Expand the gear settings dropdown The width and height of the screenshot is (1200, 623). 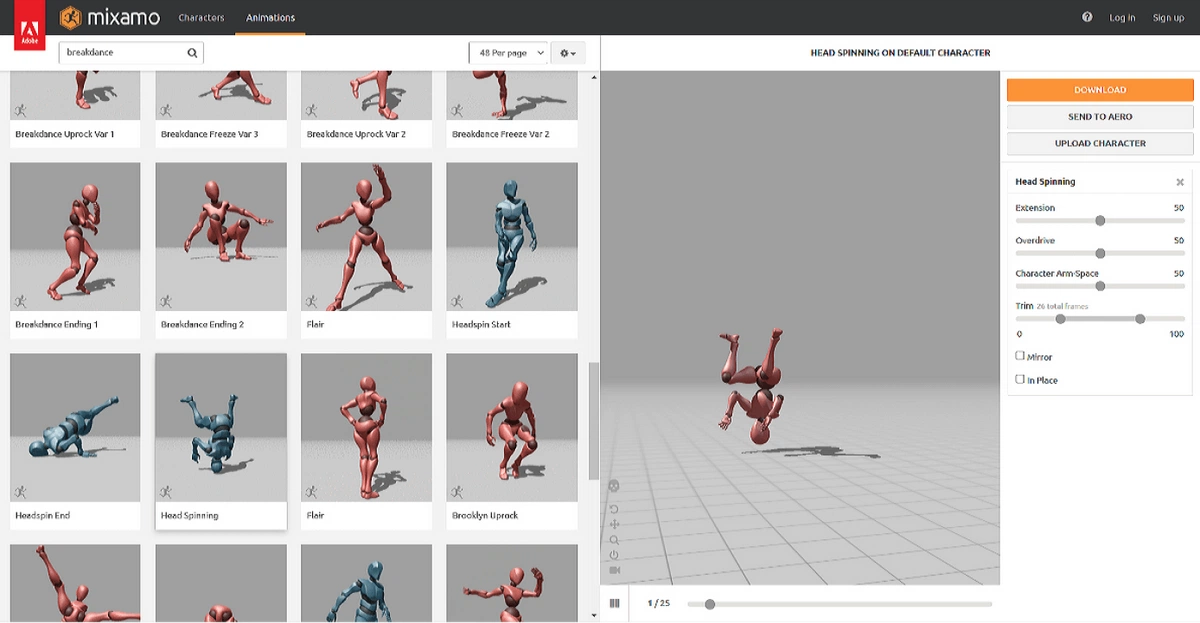coord(568,53)
